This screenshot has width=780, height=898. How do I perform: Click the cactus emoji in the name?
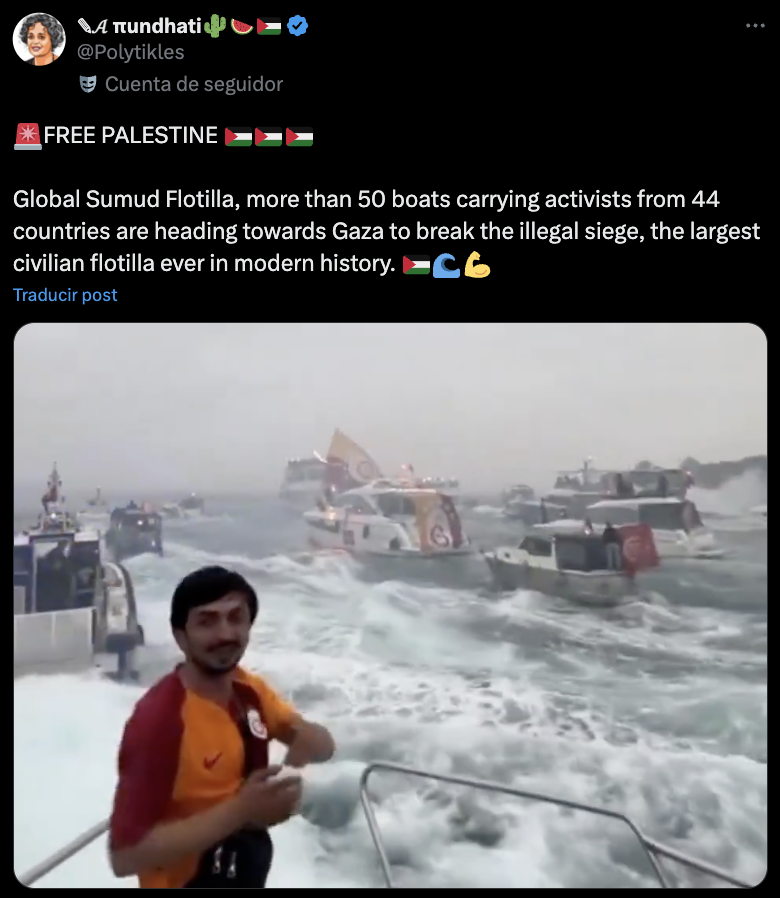tap(215, 26)
